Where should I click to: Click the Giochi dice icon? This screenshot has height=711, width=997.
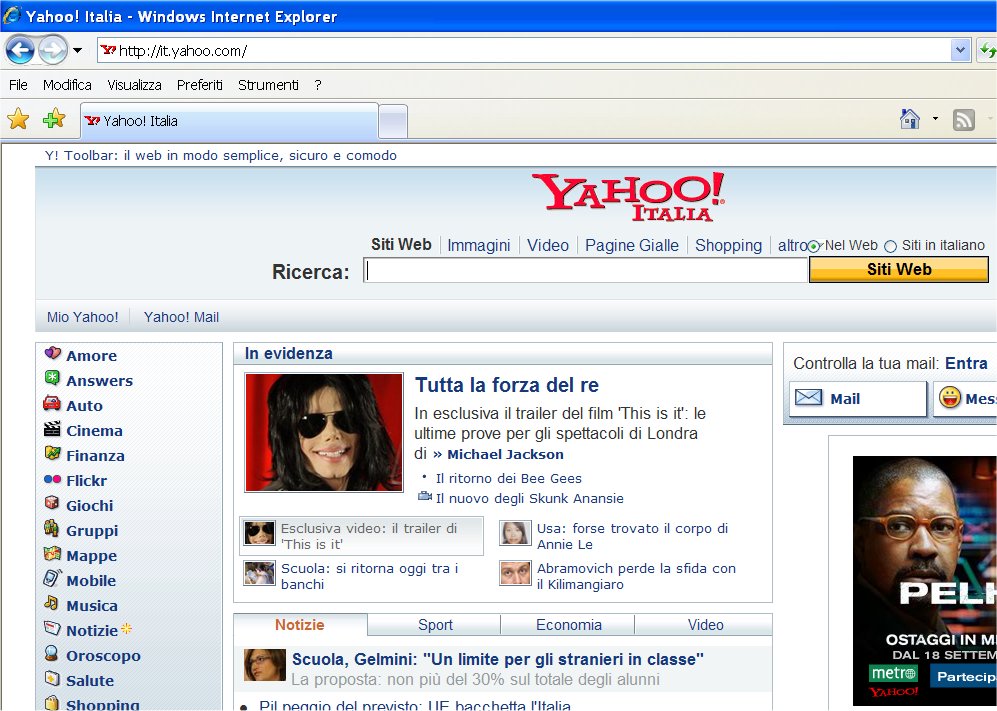coord(52,503)
